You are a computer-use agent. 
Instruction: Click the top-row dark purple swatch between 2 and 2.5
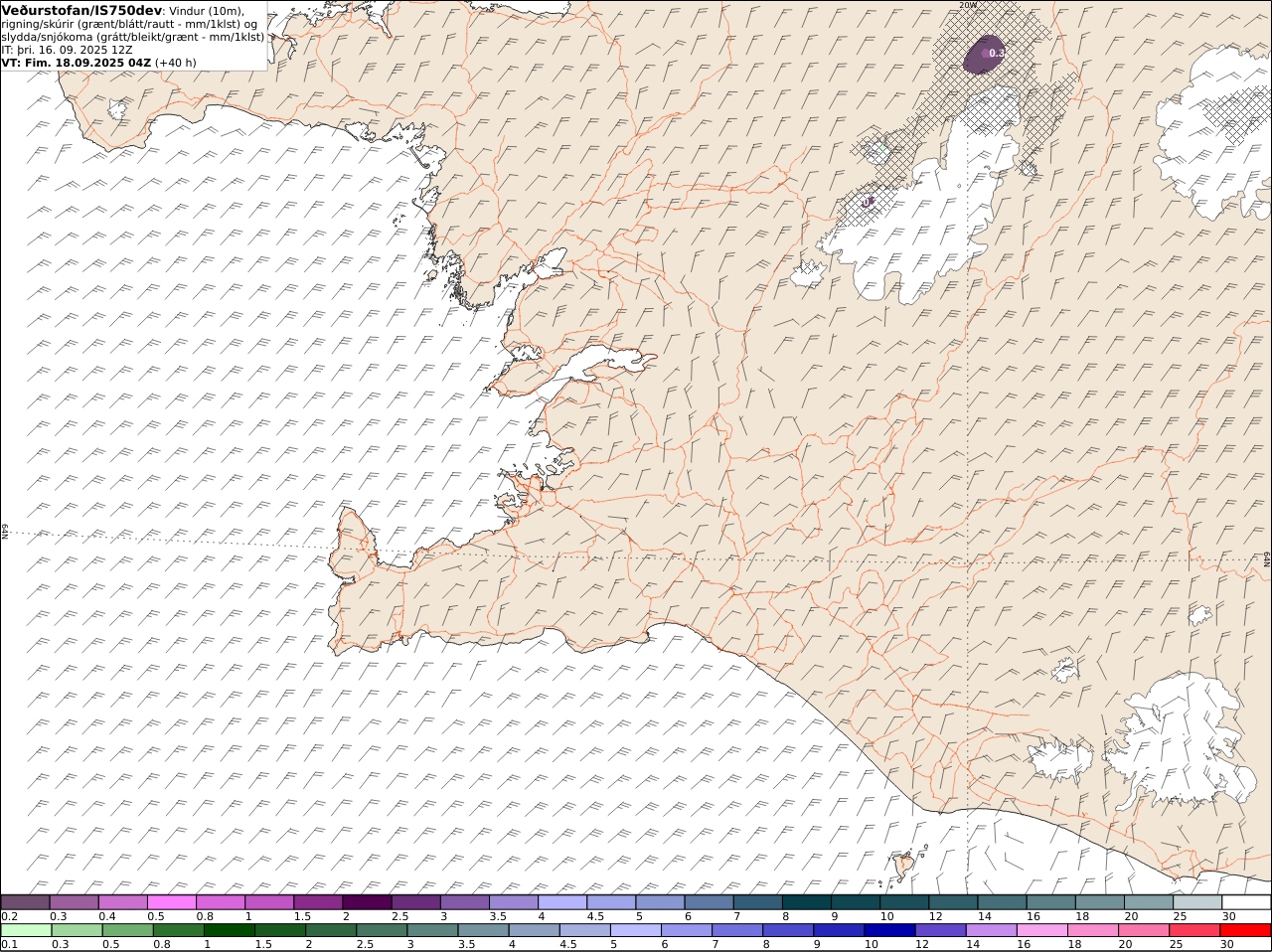click(x=367, y=902)
